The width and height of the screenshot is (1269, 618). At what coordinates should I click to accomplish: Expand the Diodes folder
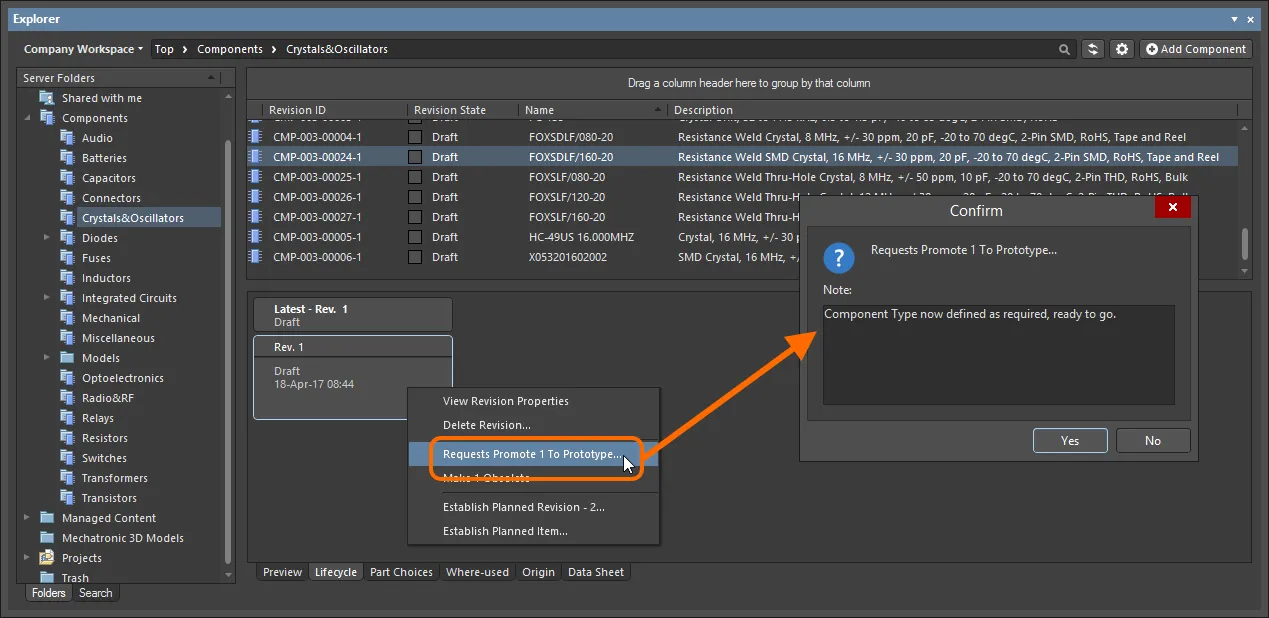click(x=46, y=238)
